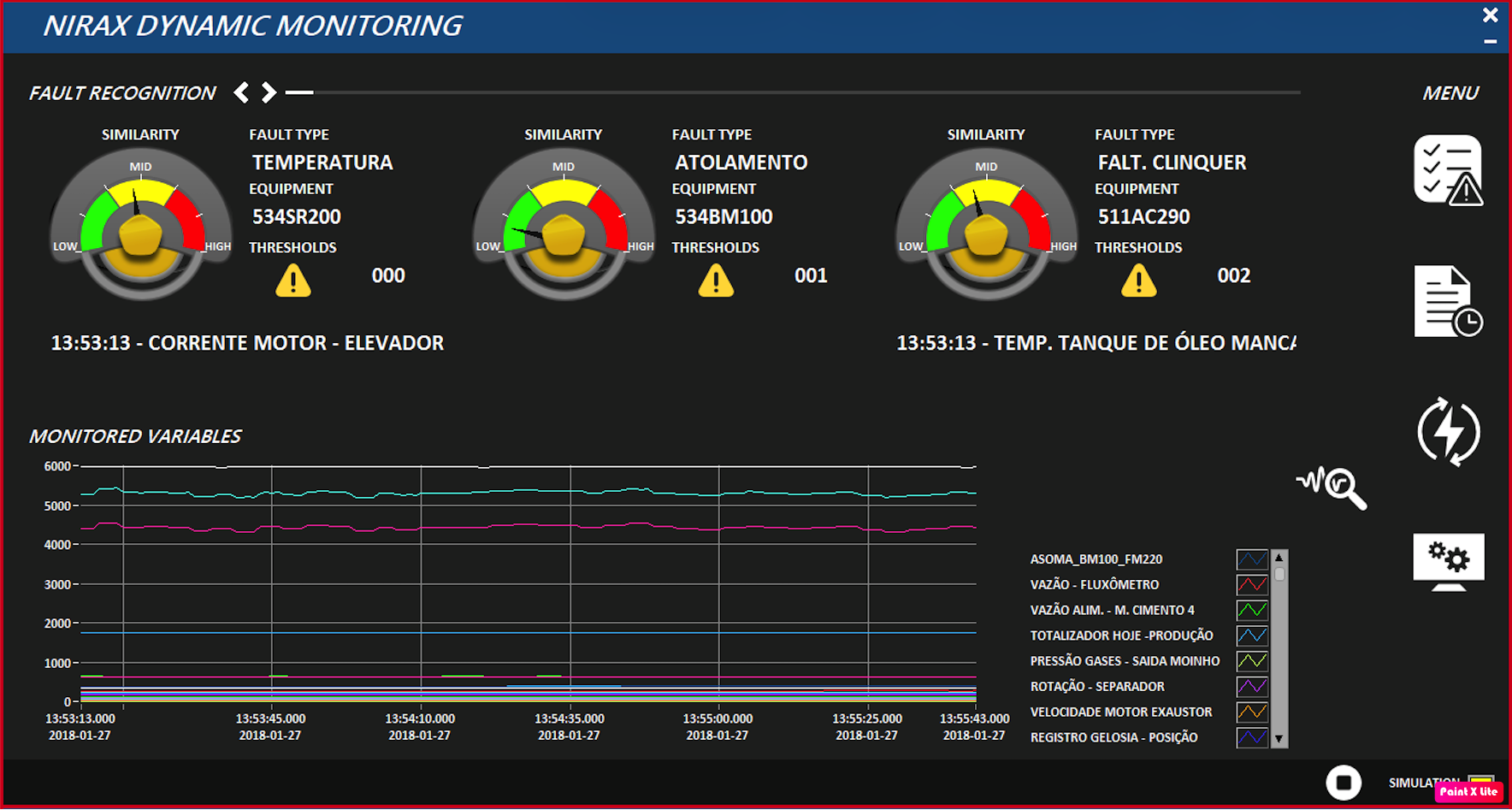Click the VELOCIDADE MOTOR EXAUSTOR color swatch

[x=1251, y=712]
